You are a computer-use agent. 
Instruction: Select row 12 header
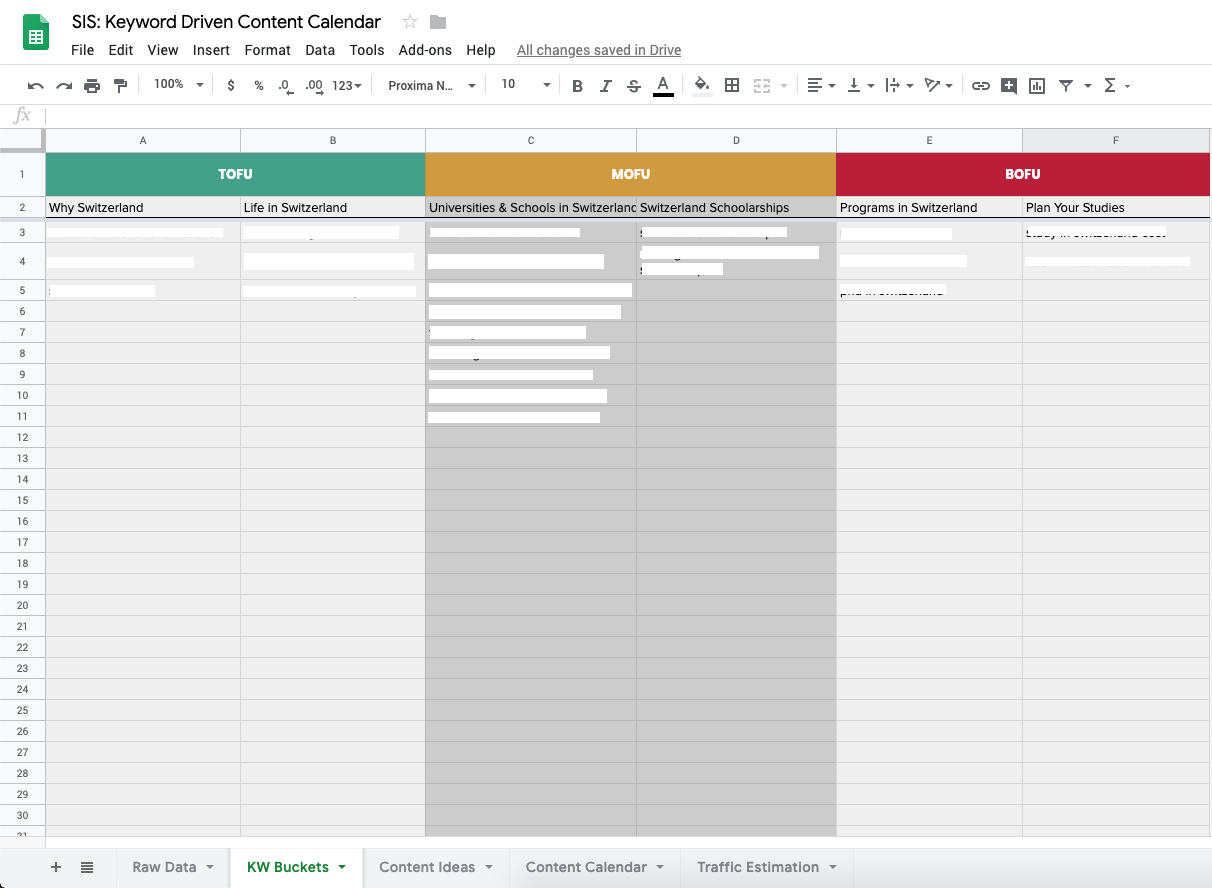22,437
